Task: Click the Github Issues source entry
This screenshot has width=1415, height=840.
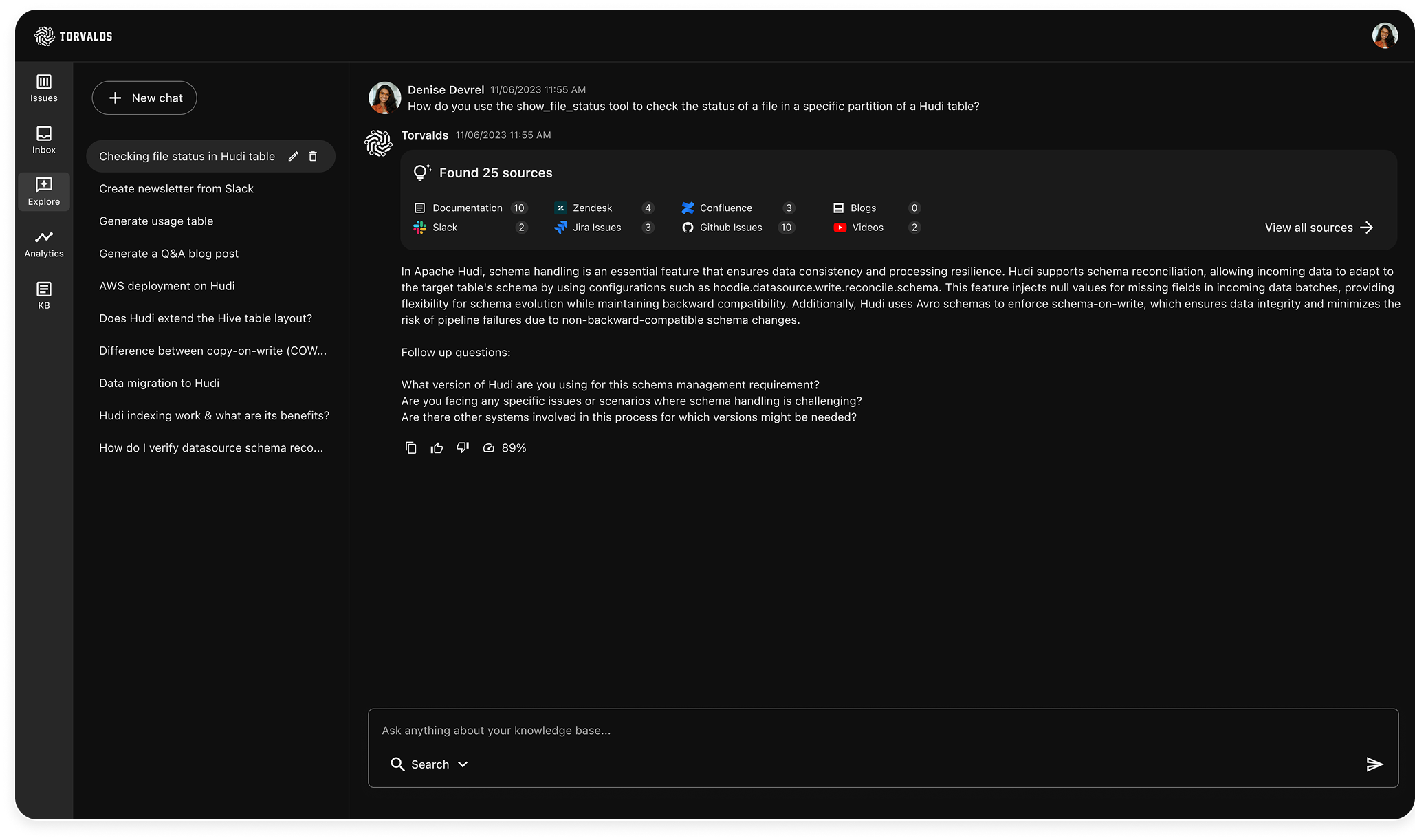Action: pos(730,228)
